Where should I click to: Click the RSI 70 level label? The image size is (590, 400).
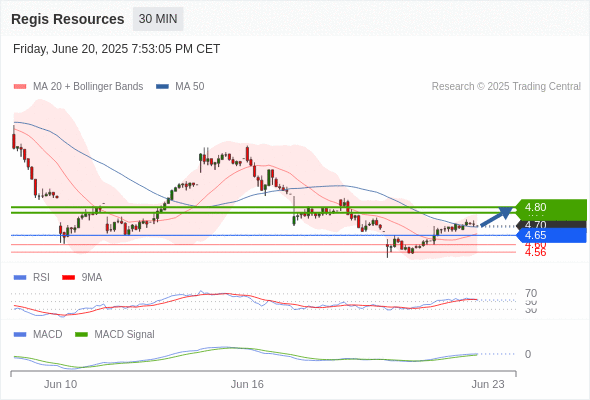click(531, 294)
